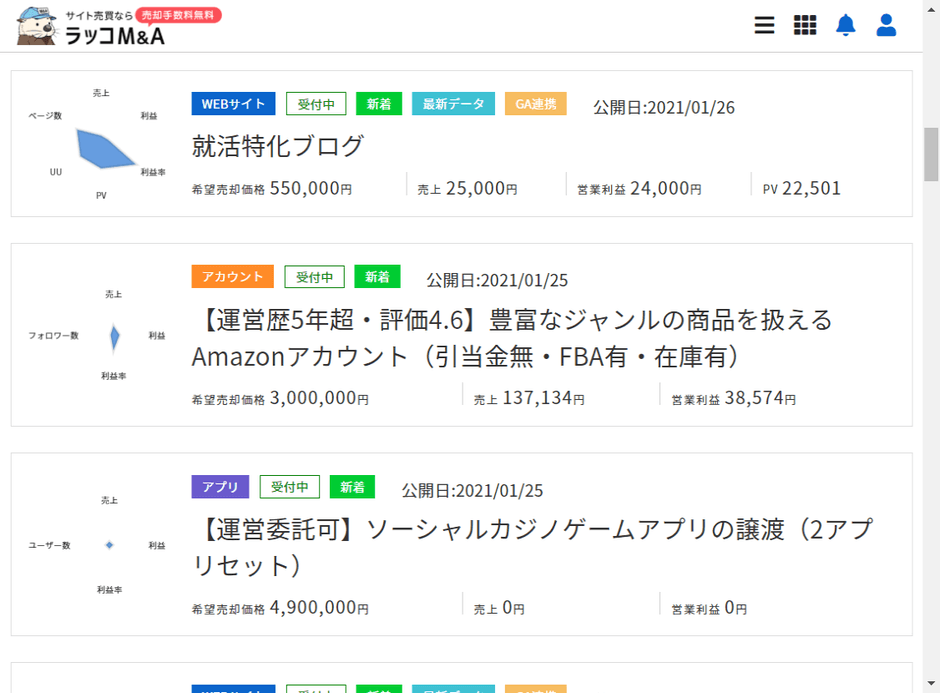The image size is (940, 693).
Task: Open the apps grid icon
Action: tap(805, 25)
